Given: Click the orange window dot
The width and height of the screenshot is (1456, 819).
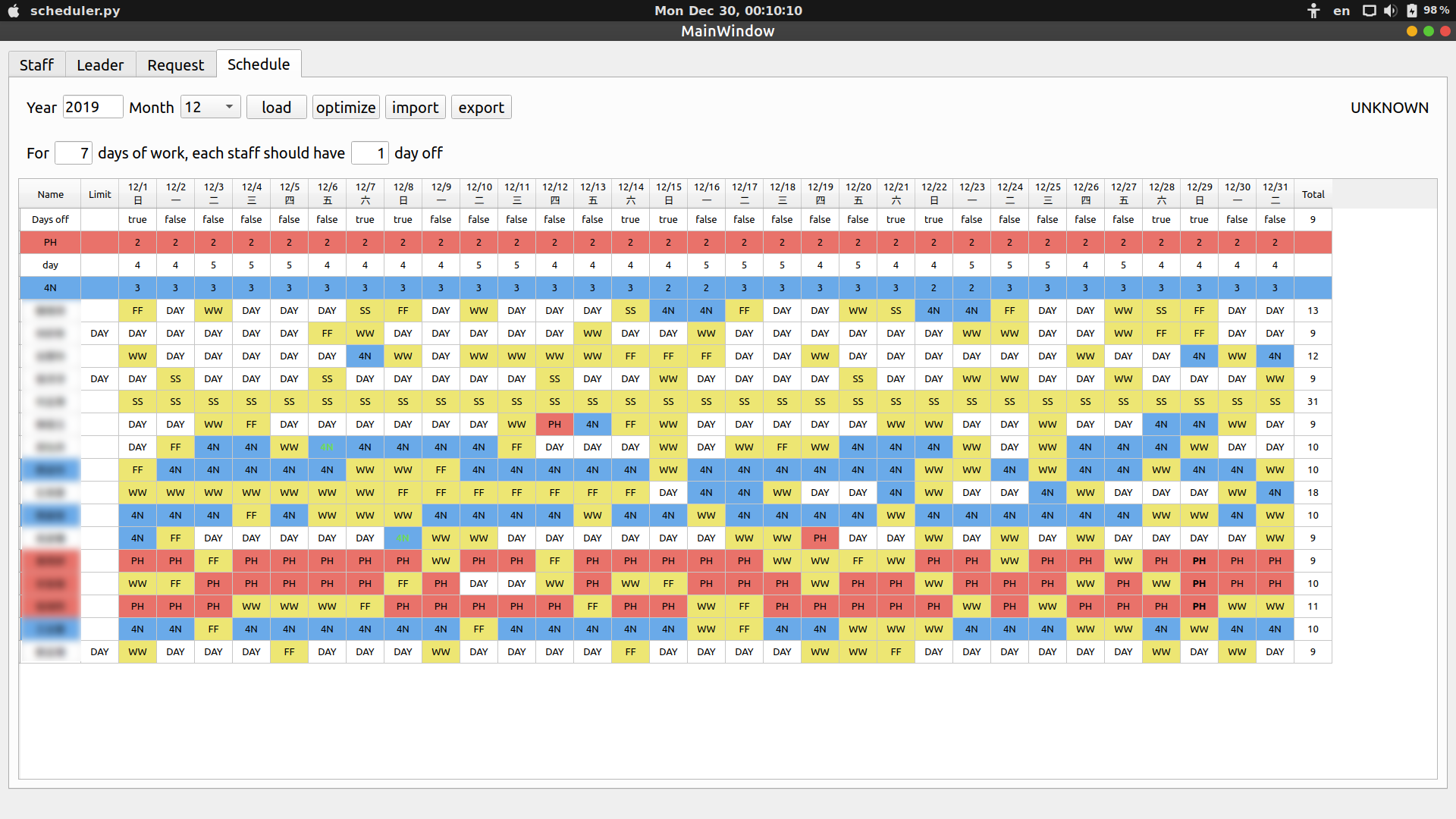Looking at the screenshot, I should pyautogui.click(x=1411, y=31).
